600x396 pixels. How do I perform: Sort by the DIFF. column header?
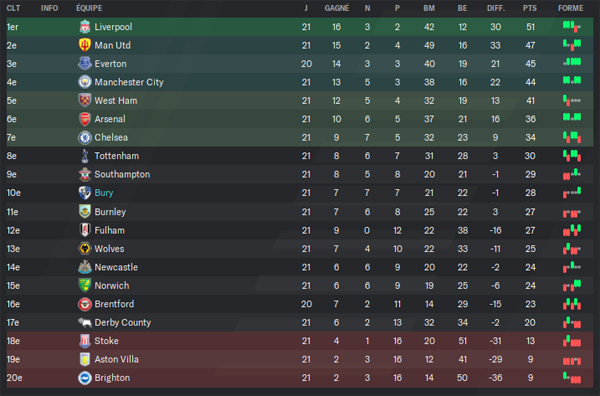(x=496, y=8)
